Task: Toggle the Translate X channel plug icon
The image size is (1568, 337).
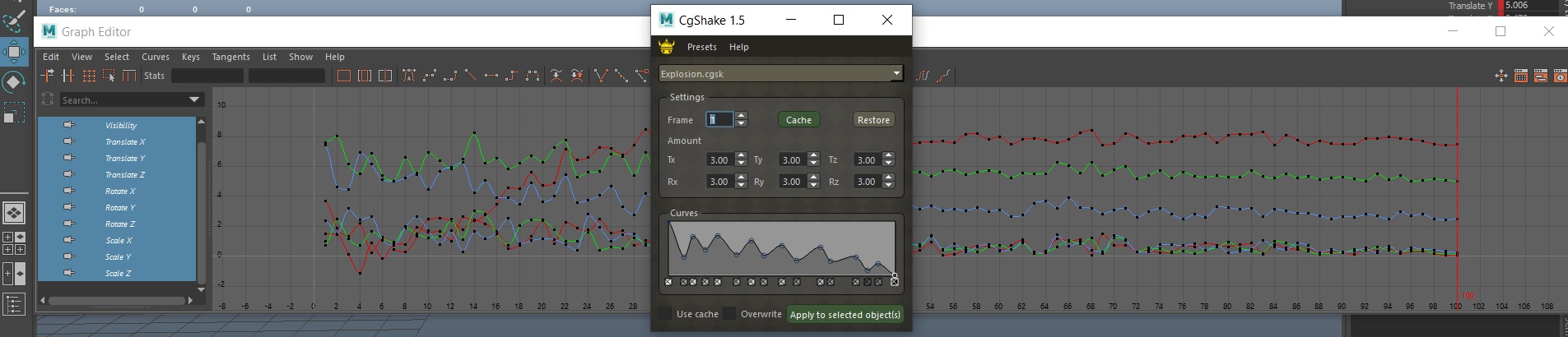Action: (69, 141)
